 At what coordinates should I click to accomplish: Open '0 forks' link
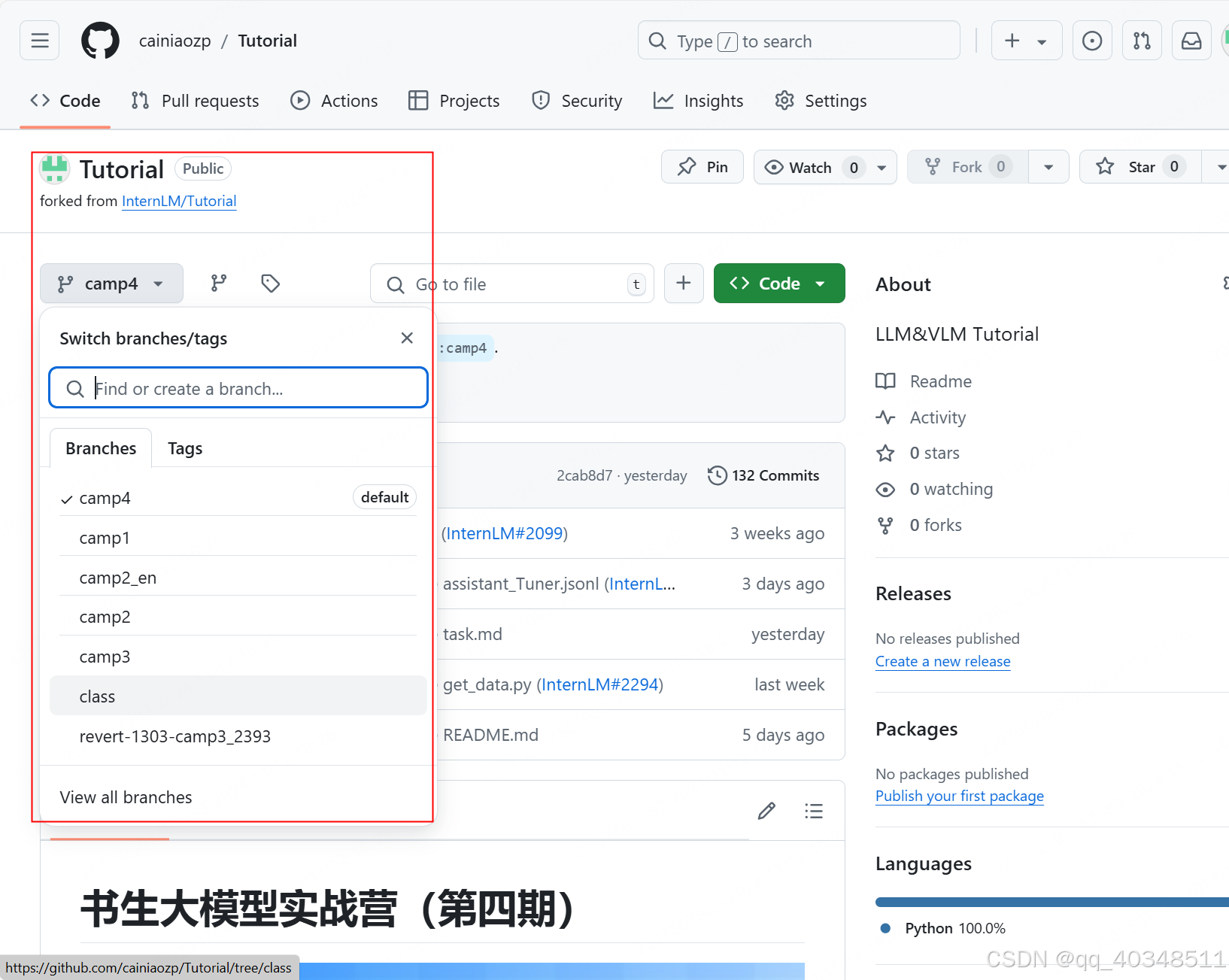919,525
